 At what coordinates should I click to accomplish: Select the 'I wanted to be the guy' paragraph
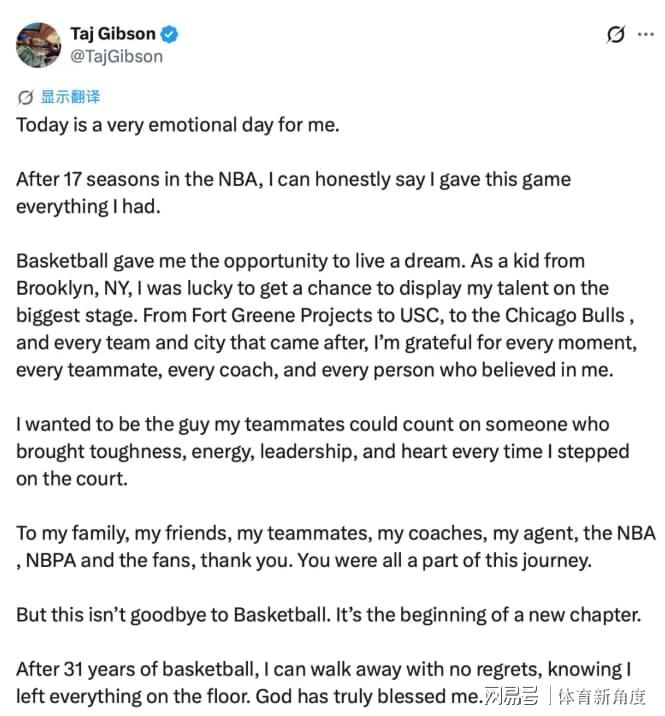pos(322,452)
